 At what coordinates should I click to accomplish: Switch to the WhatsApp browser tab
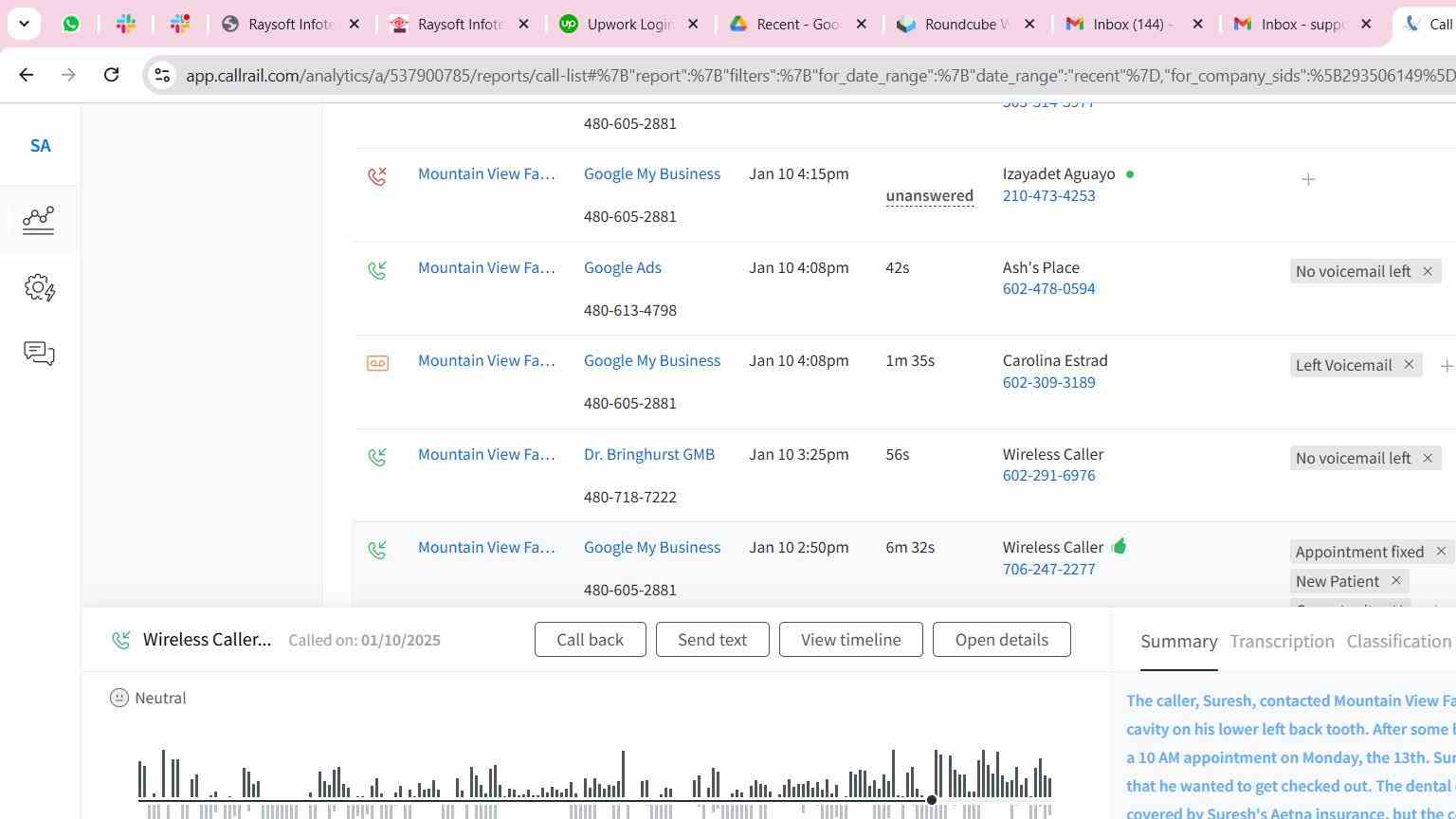[x=71, y=24]
